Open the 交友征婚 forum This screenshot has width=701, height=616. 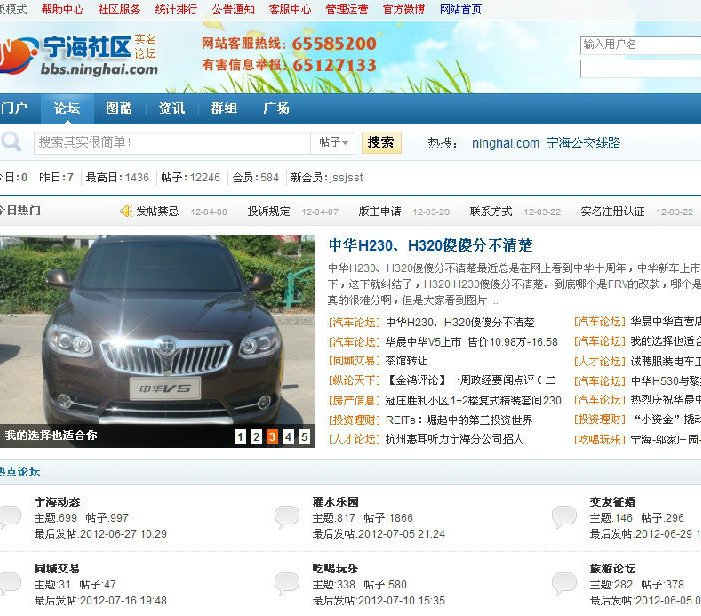(x=612, y=502)
